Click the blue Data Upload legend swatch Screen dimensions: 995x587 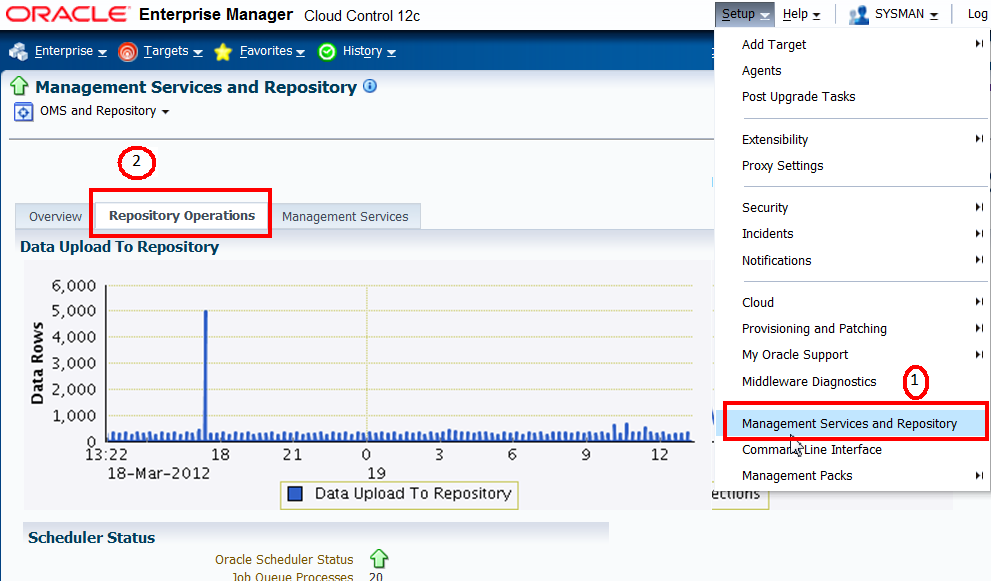pos(295,493)
